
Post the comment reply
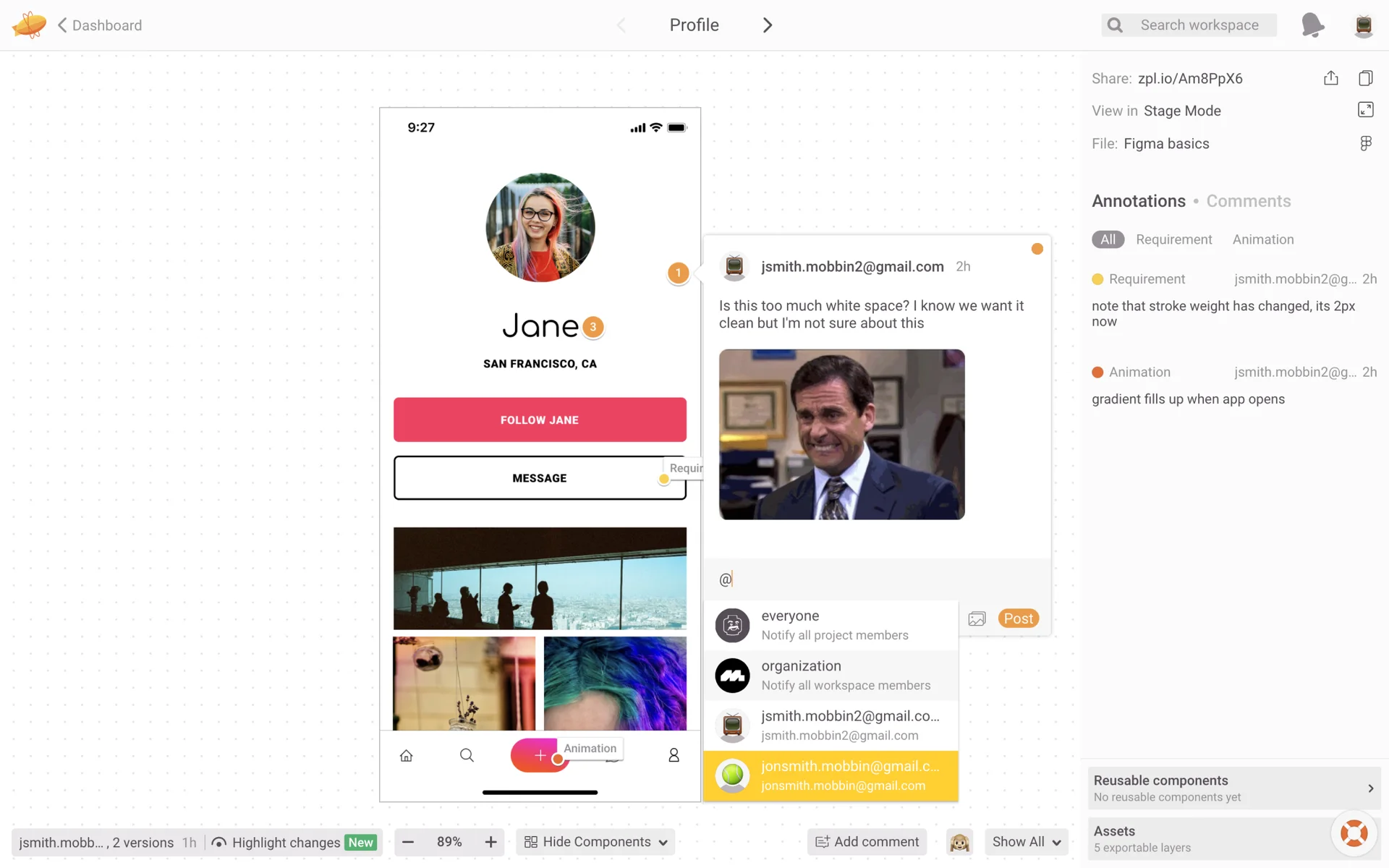pyautogui.click(x=1018, y=618)
